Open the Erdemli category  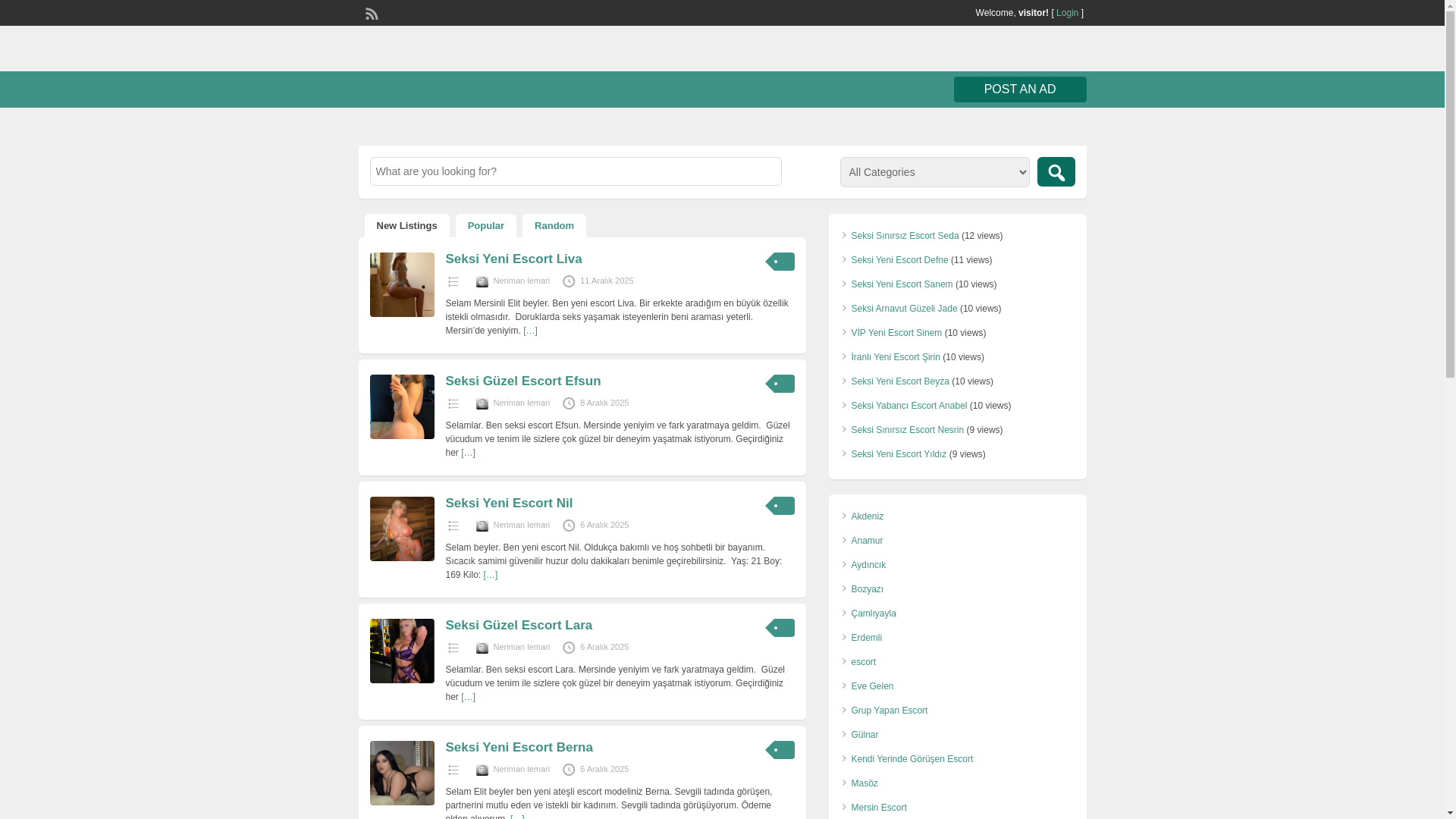pos(866,638)
